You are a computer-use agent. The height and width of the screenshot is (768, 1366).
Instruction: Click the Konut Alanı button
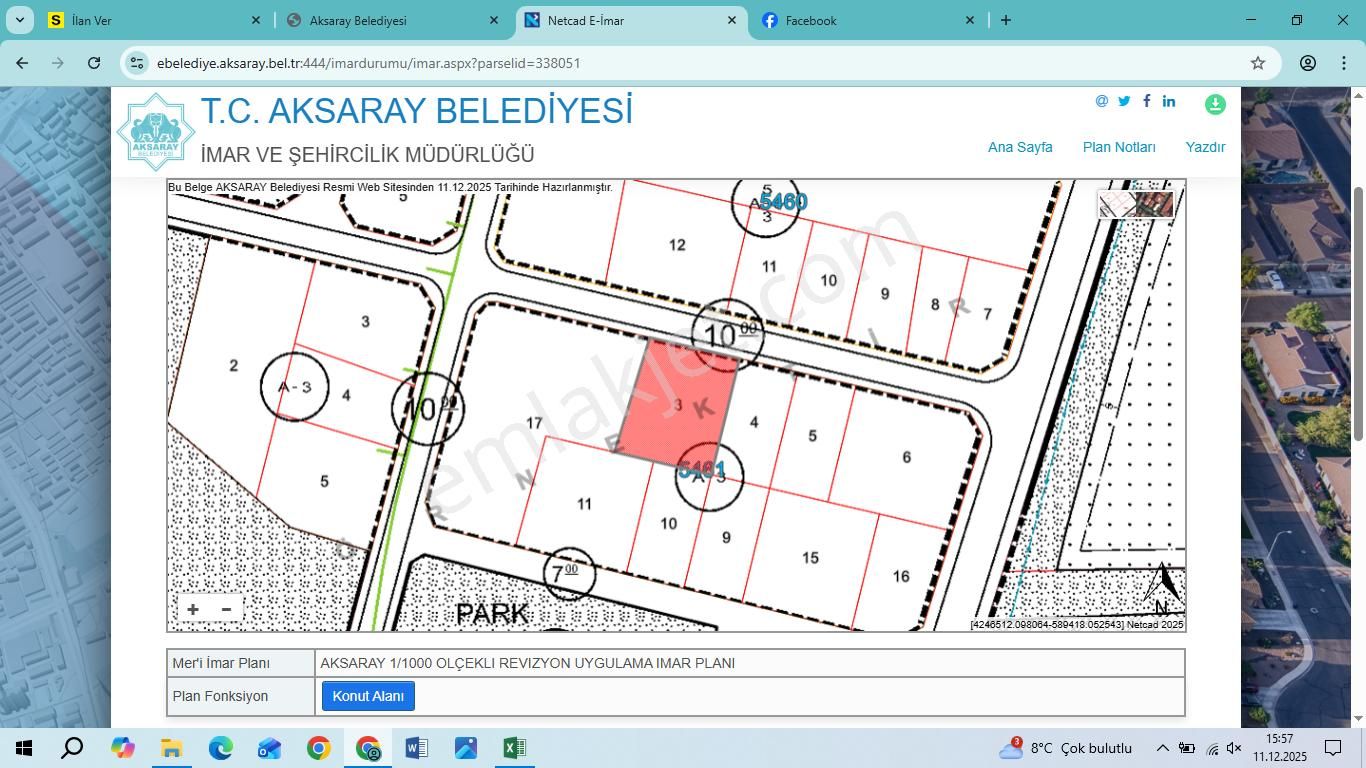(x=368, y=696)
